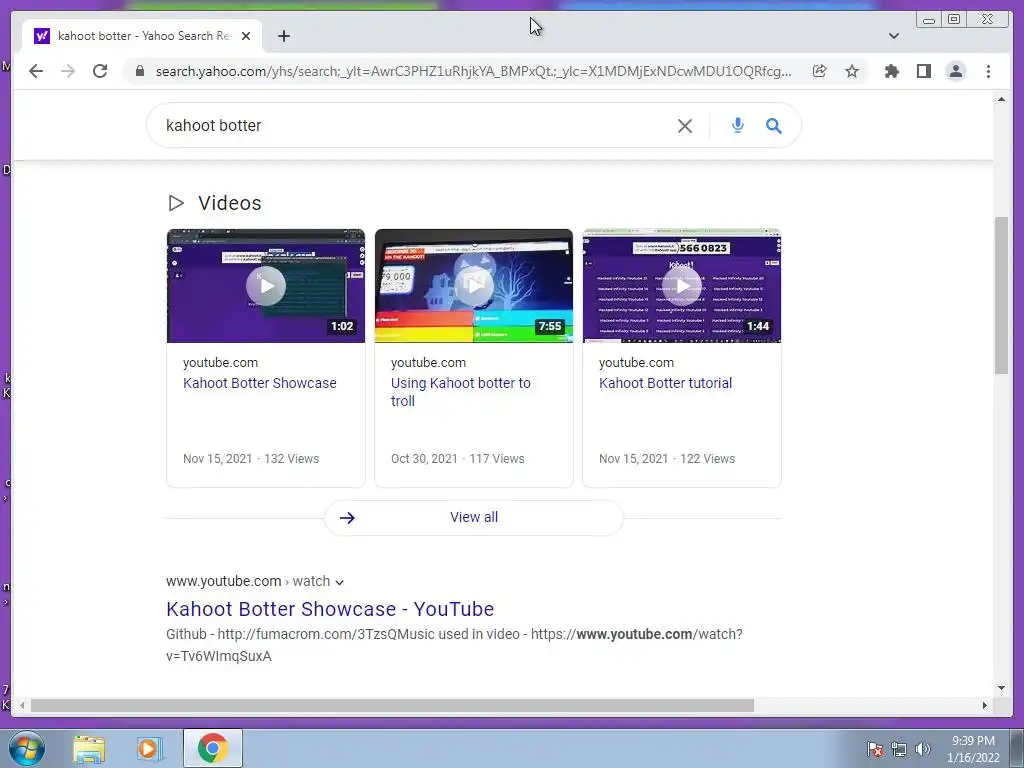The image size is (1024, 768).
Task: Click the scroll down arrow
Action: (x=1001, y=687)
